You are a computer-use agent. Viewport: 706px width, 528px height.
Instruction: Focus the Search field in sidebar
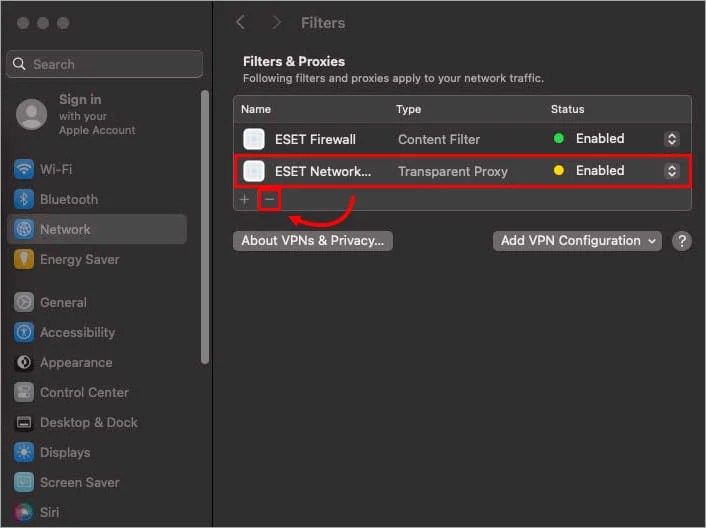(x=105, y=64)
